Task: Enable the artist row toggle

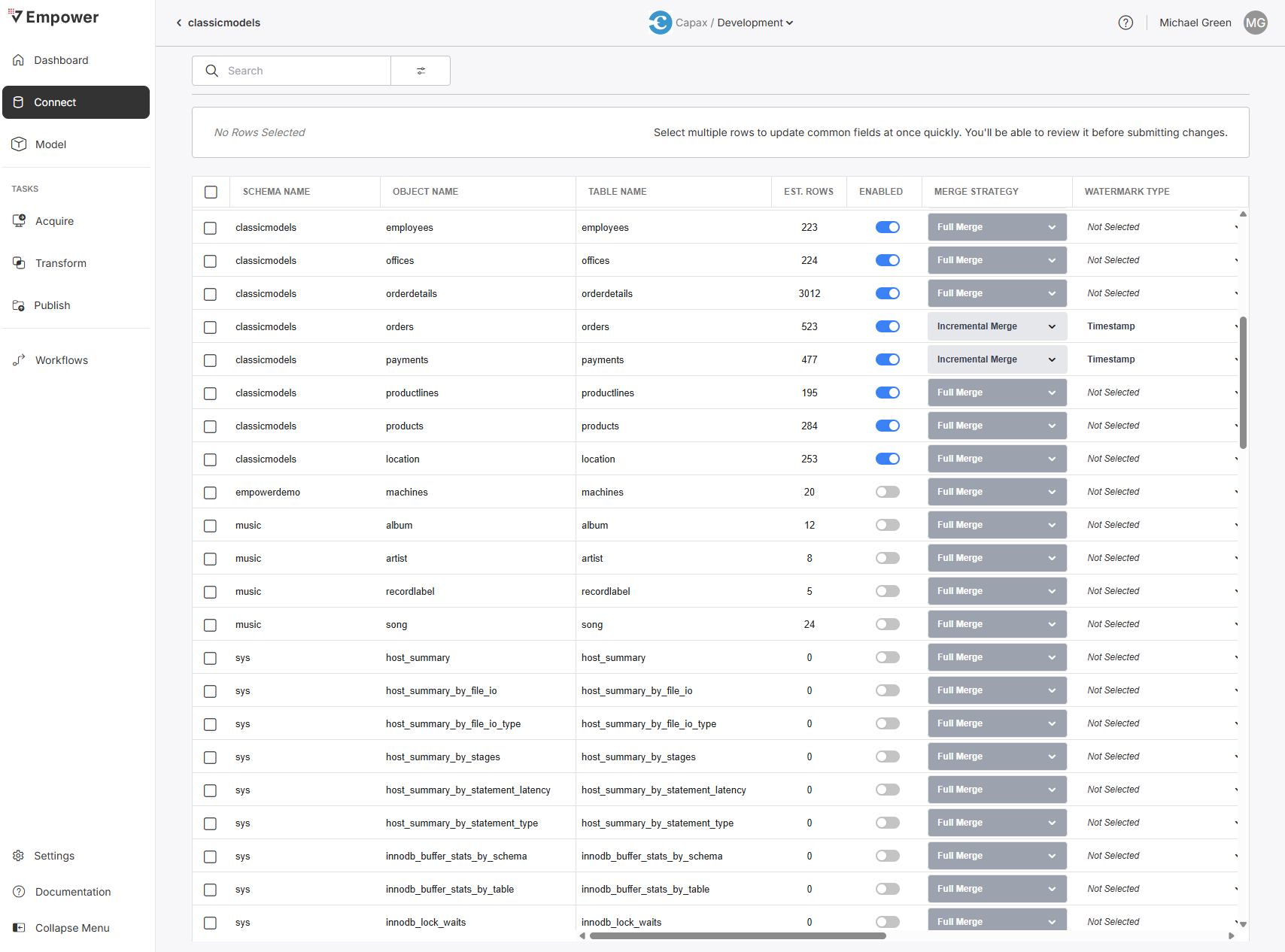Action: tap(888, 558)
